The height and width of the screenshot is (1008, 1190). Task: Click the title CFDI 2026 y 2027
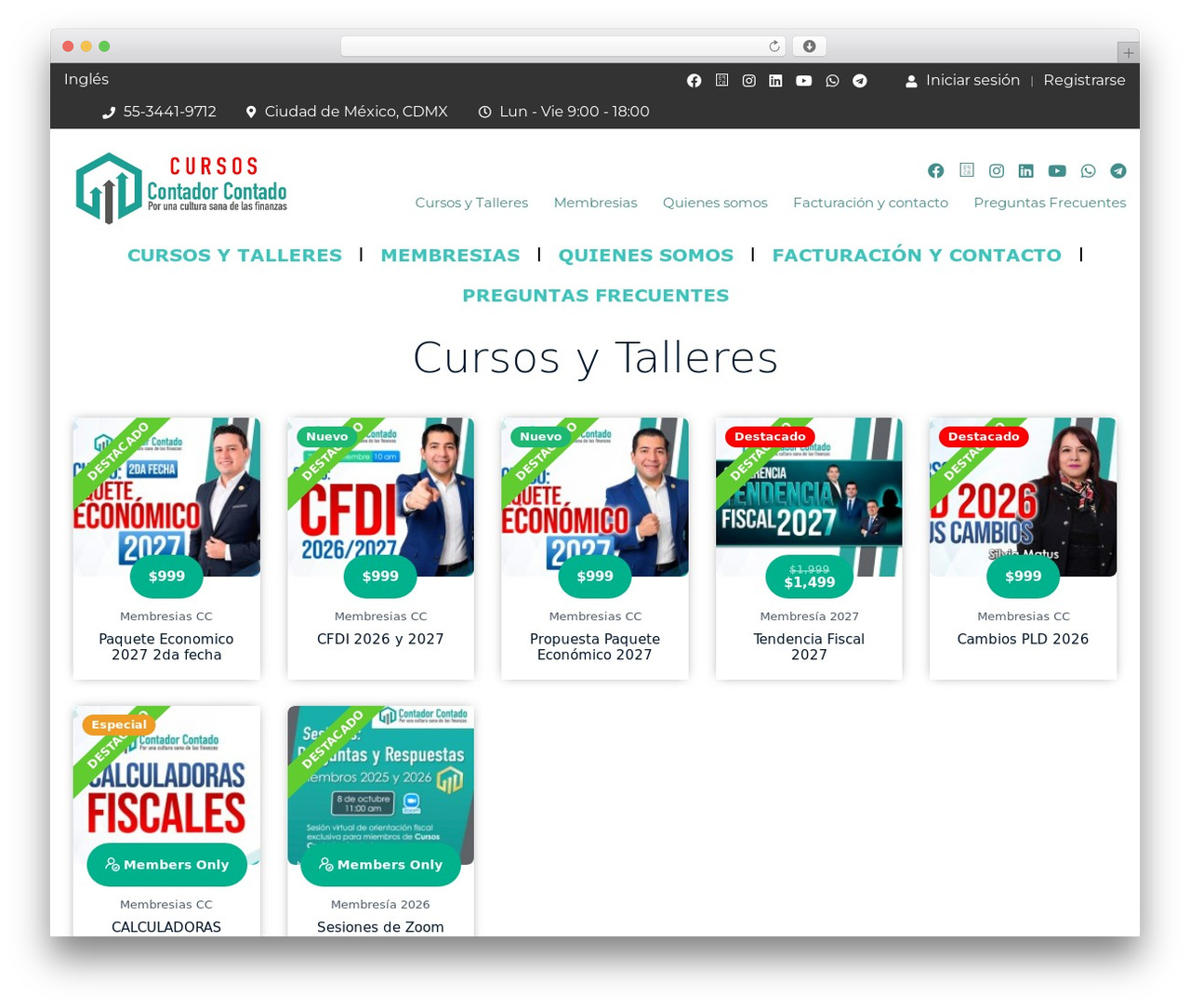380,639
